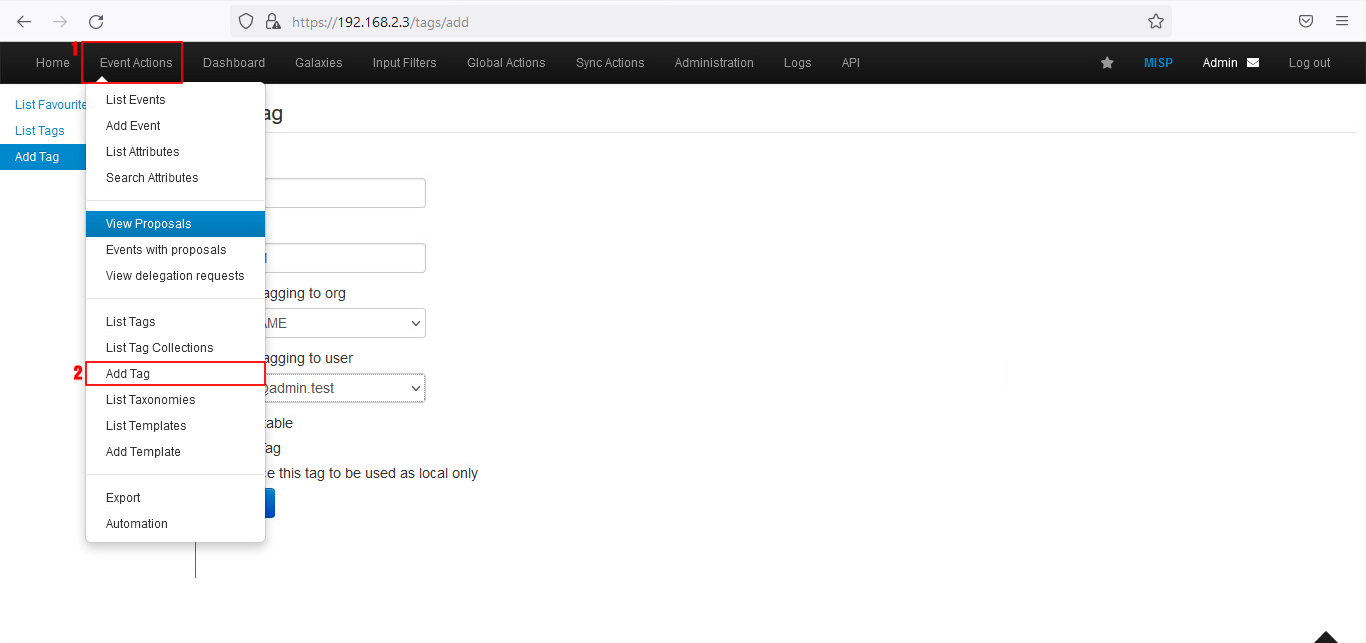Open List Tags in the left sidebar
Viewport: 1366px width, 643px height.
40,131
